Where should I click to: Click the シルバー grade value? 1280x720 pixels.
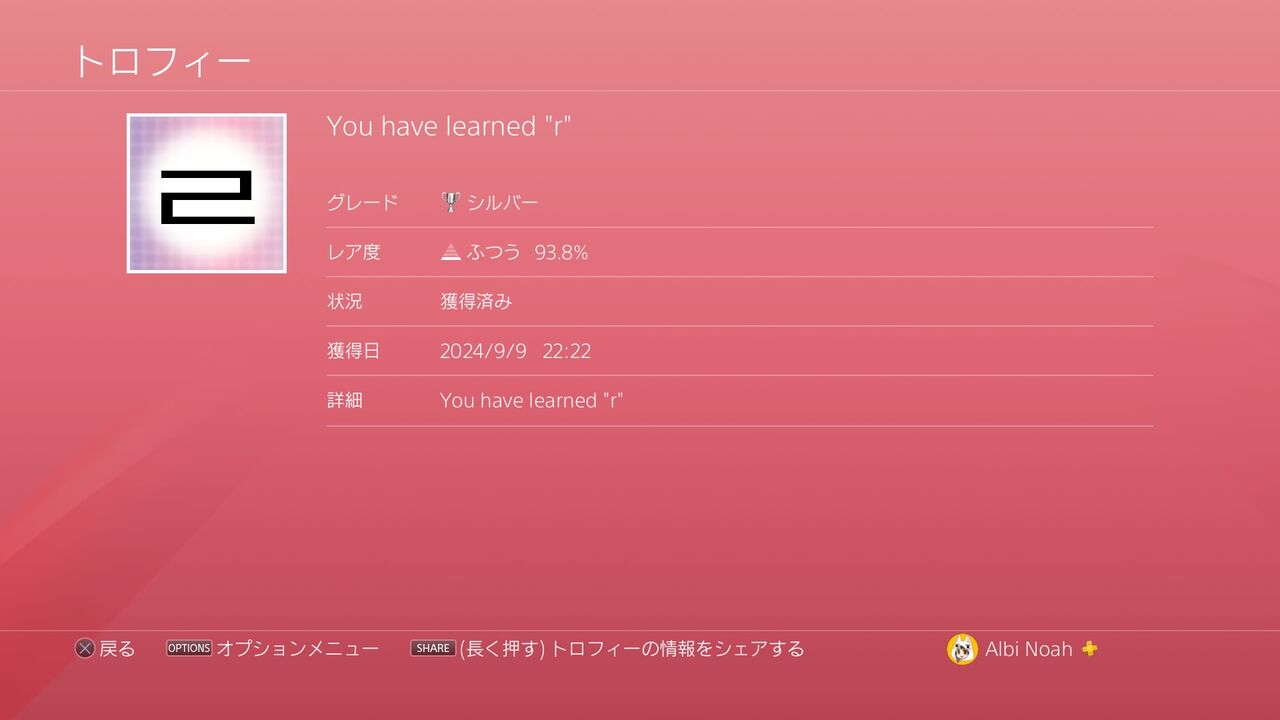click(503, 202)
